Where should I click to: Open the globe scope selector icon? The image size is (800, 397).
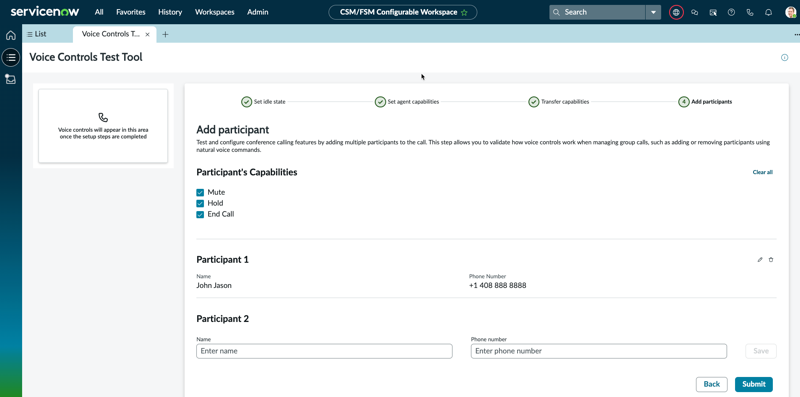(676, 12)
